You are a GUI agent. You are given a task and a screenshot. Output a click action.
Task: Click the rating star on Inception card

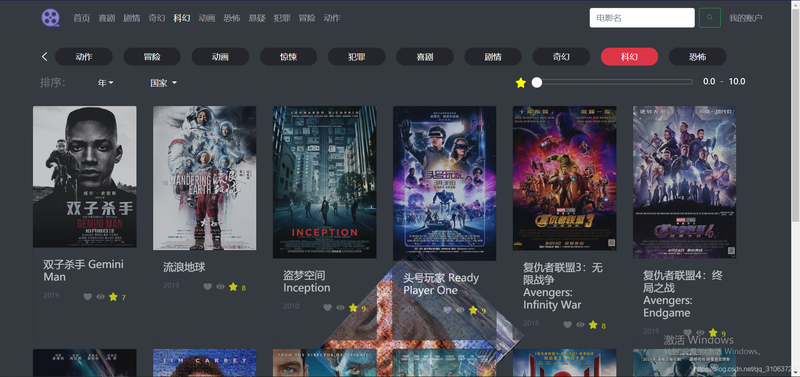coord(353,308)
